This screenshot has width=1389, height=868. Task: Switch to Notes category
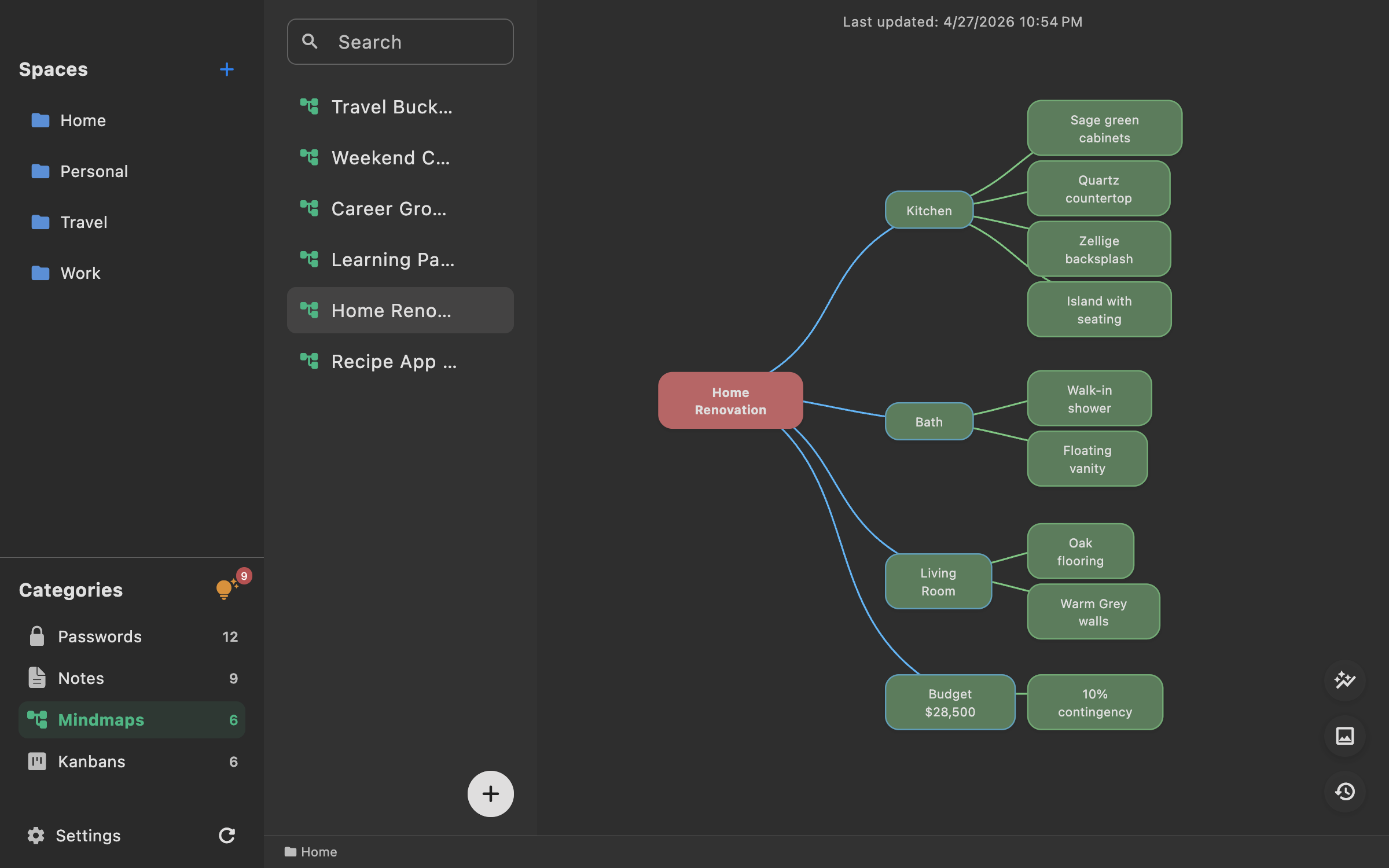coord(132,678)
